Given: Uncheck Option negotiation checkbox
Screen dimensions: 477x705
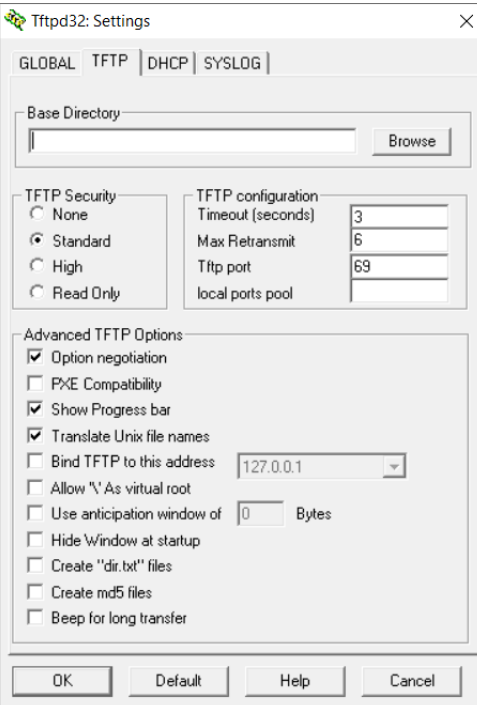Looking at the screenshot, I should tap(35, 357).
